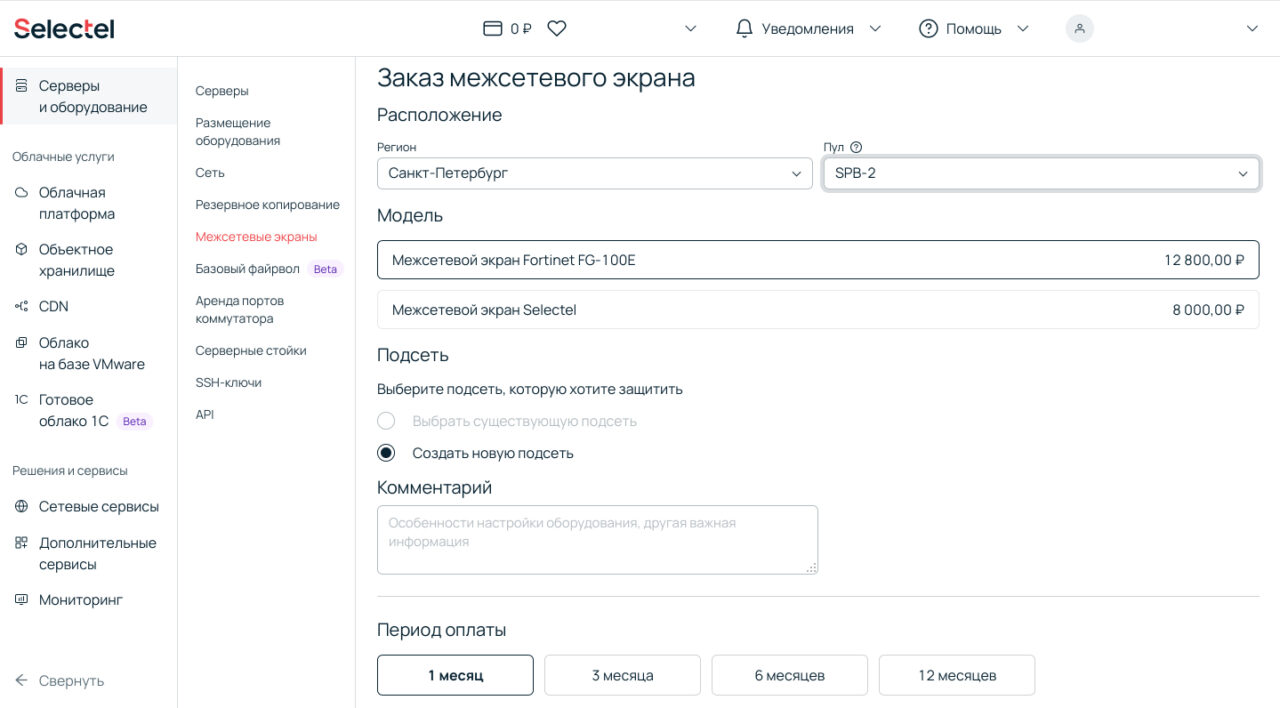Screen dimensions: 1280x708
Task: Open Серверы submenu item
Action: (x=222, y=91)
